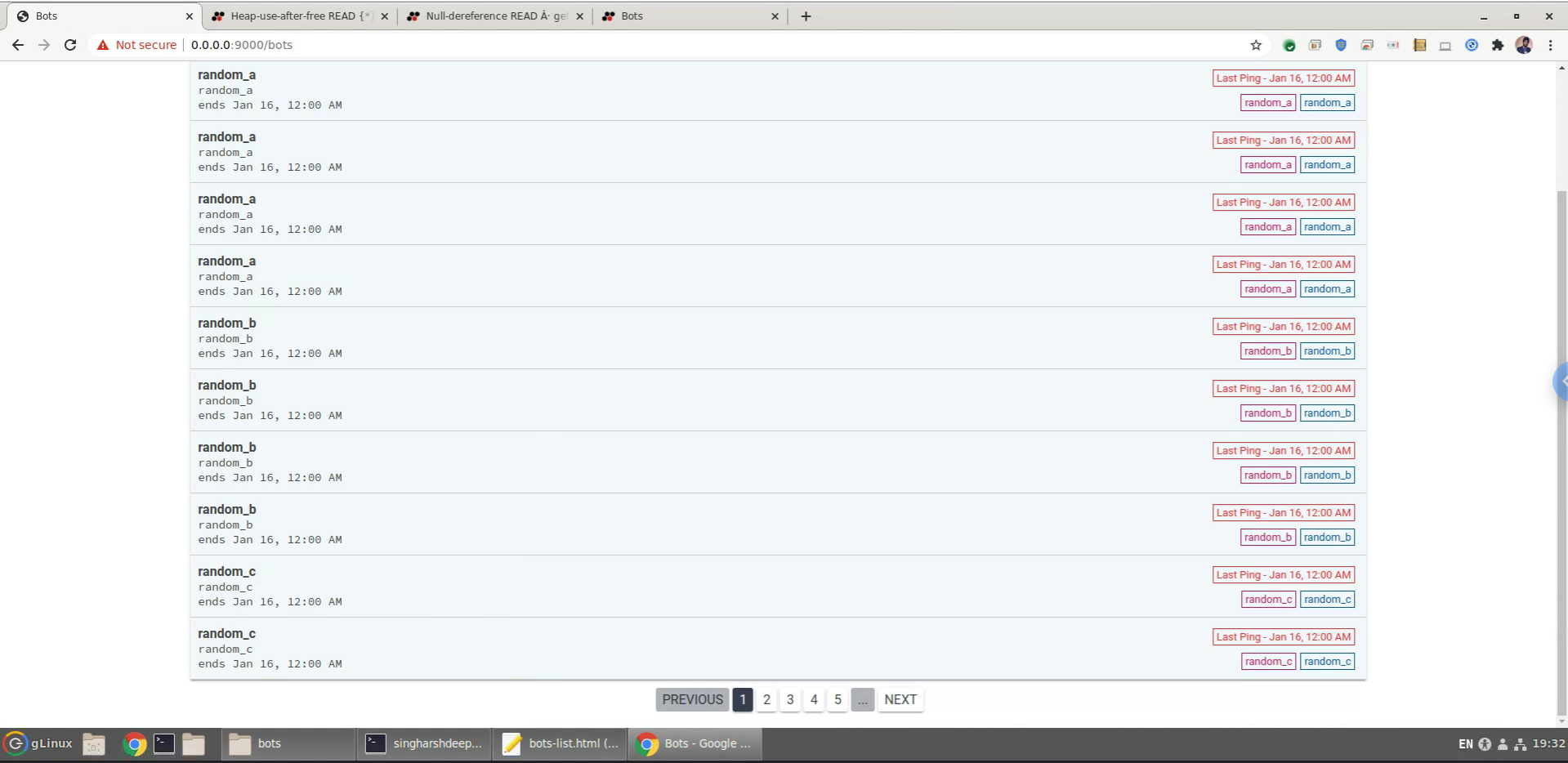Go to page 4 in pagination
The width and height of the screenshot is (1568, 763).
(x=814, y=699)
